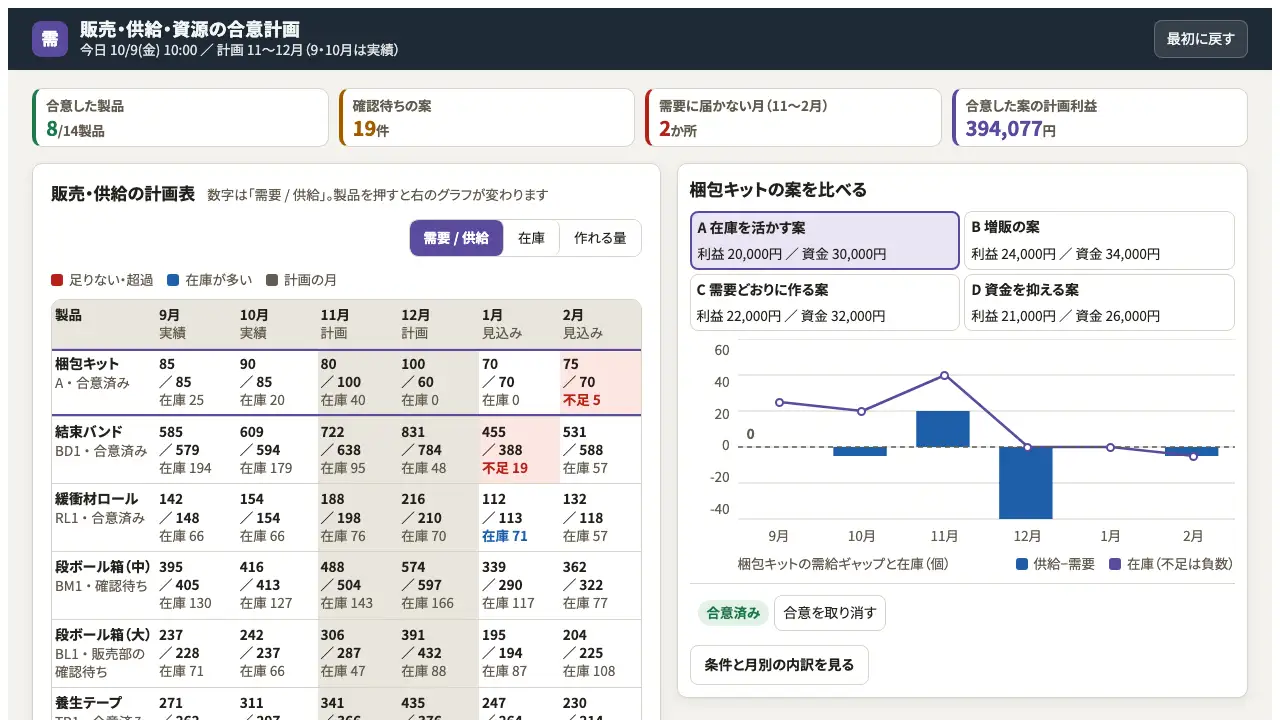
Task: Click the 12月 negative bar in chart
Action: (1026, 483)
